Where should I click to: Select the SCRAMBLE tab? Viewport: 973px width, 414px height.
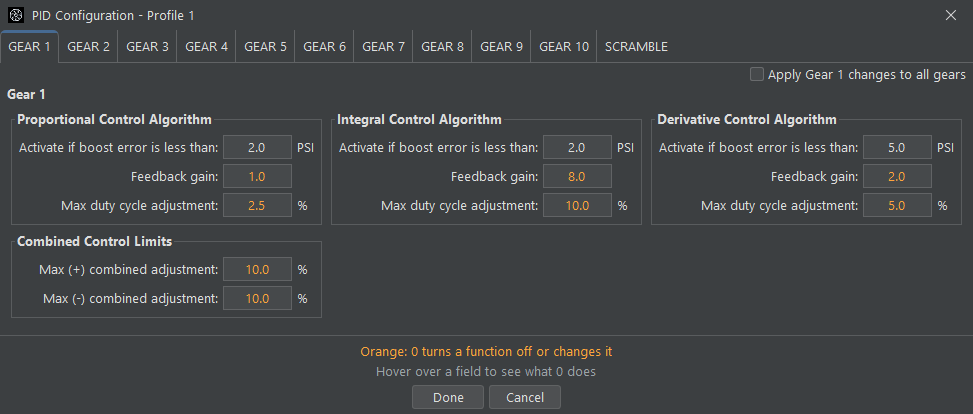[x=636, y=47]
